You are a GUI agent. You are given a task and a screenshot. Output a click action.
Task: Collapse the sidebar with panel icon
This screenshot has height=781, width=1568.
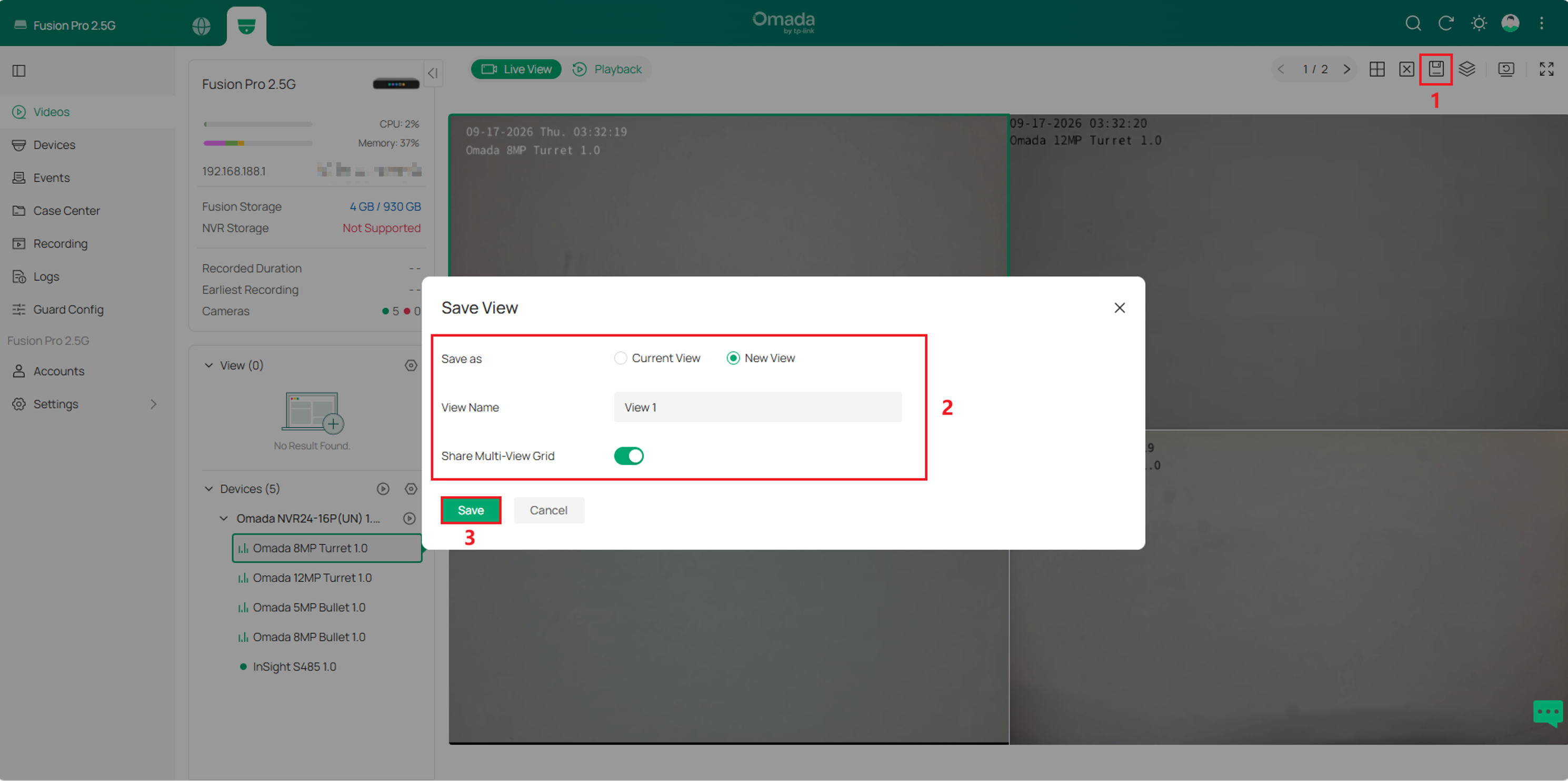click(x=19, y=71)
